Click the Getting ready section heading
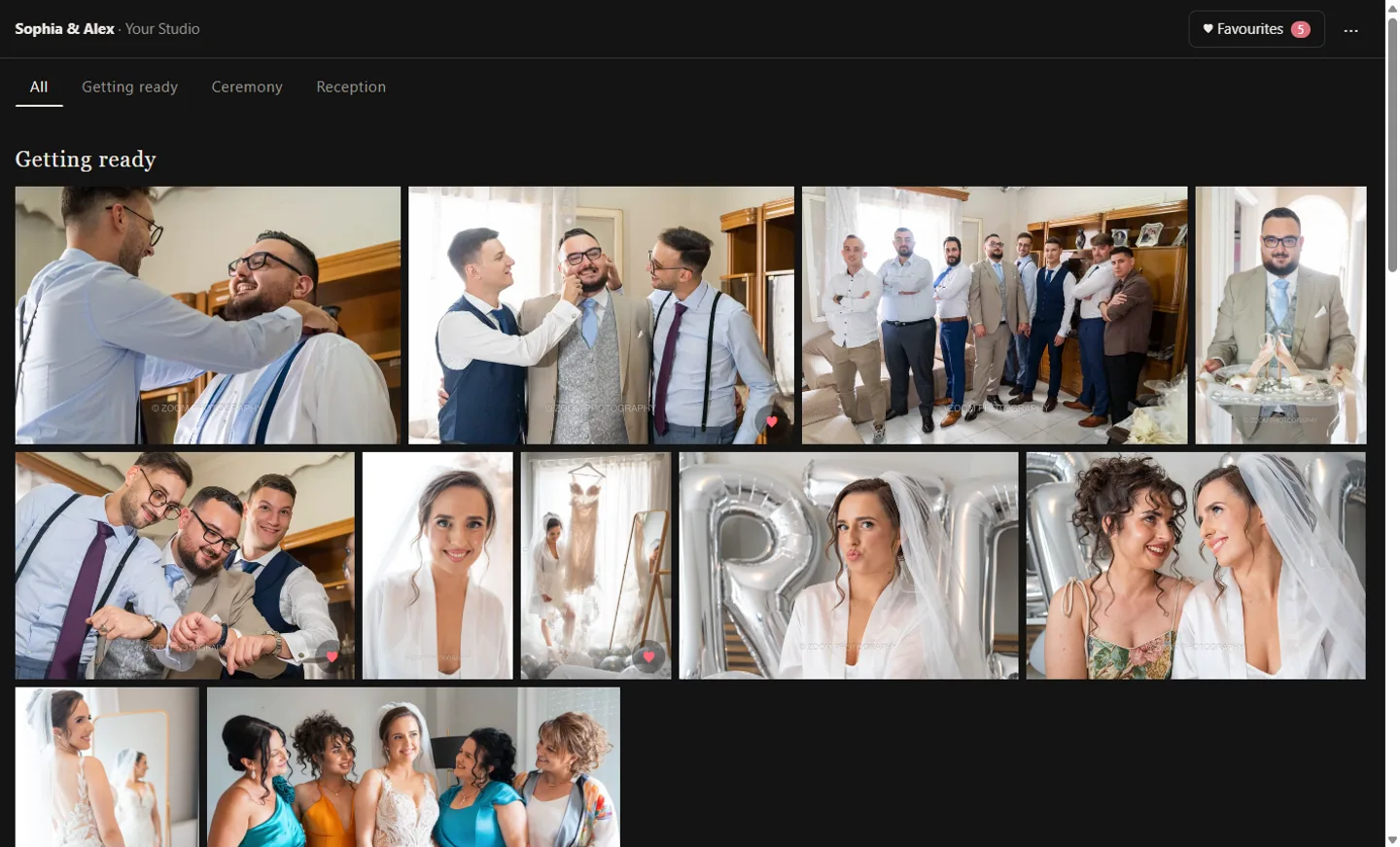 point(86,159)
